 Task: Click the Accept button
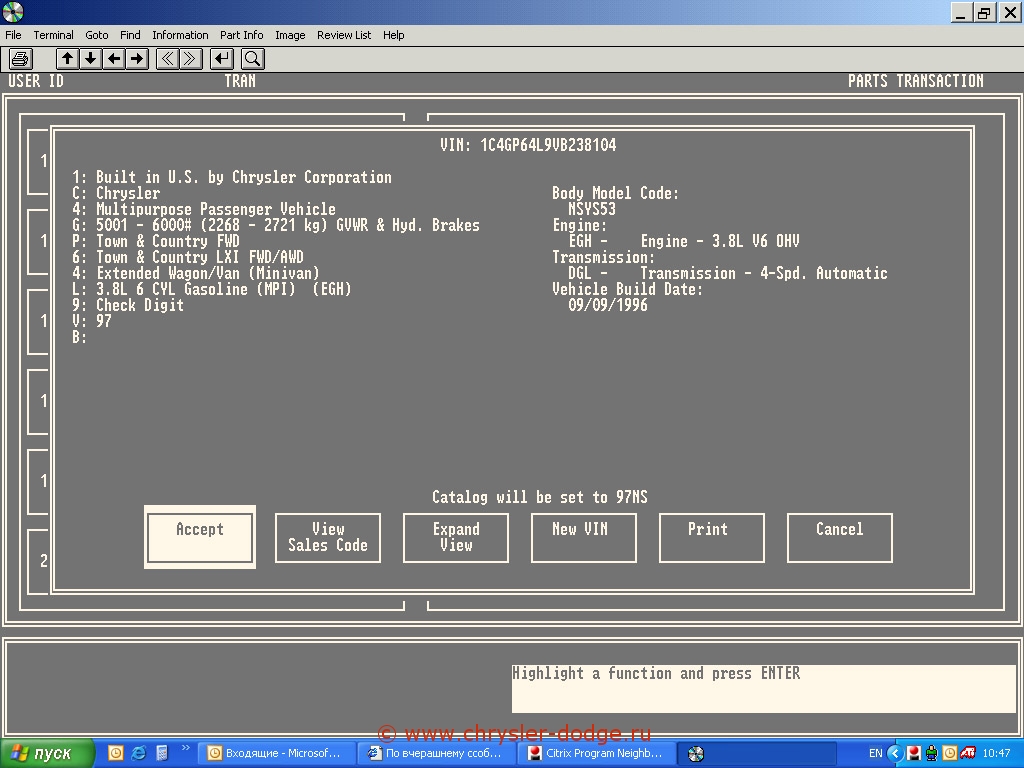point(200,537)
